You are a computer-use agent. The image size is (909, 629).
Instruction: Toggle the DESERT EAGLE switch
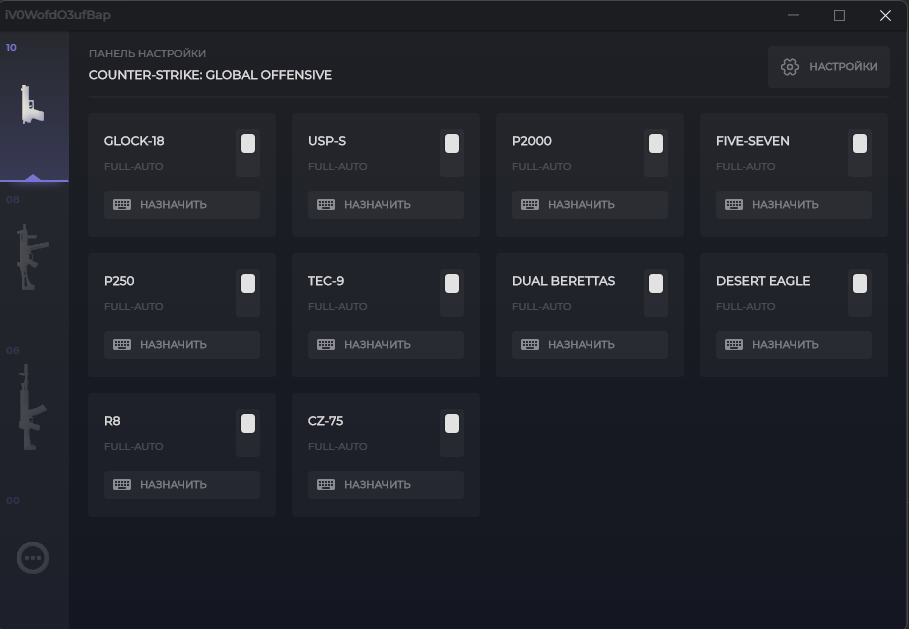tap(860, 293)
